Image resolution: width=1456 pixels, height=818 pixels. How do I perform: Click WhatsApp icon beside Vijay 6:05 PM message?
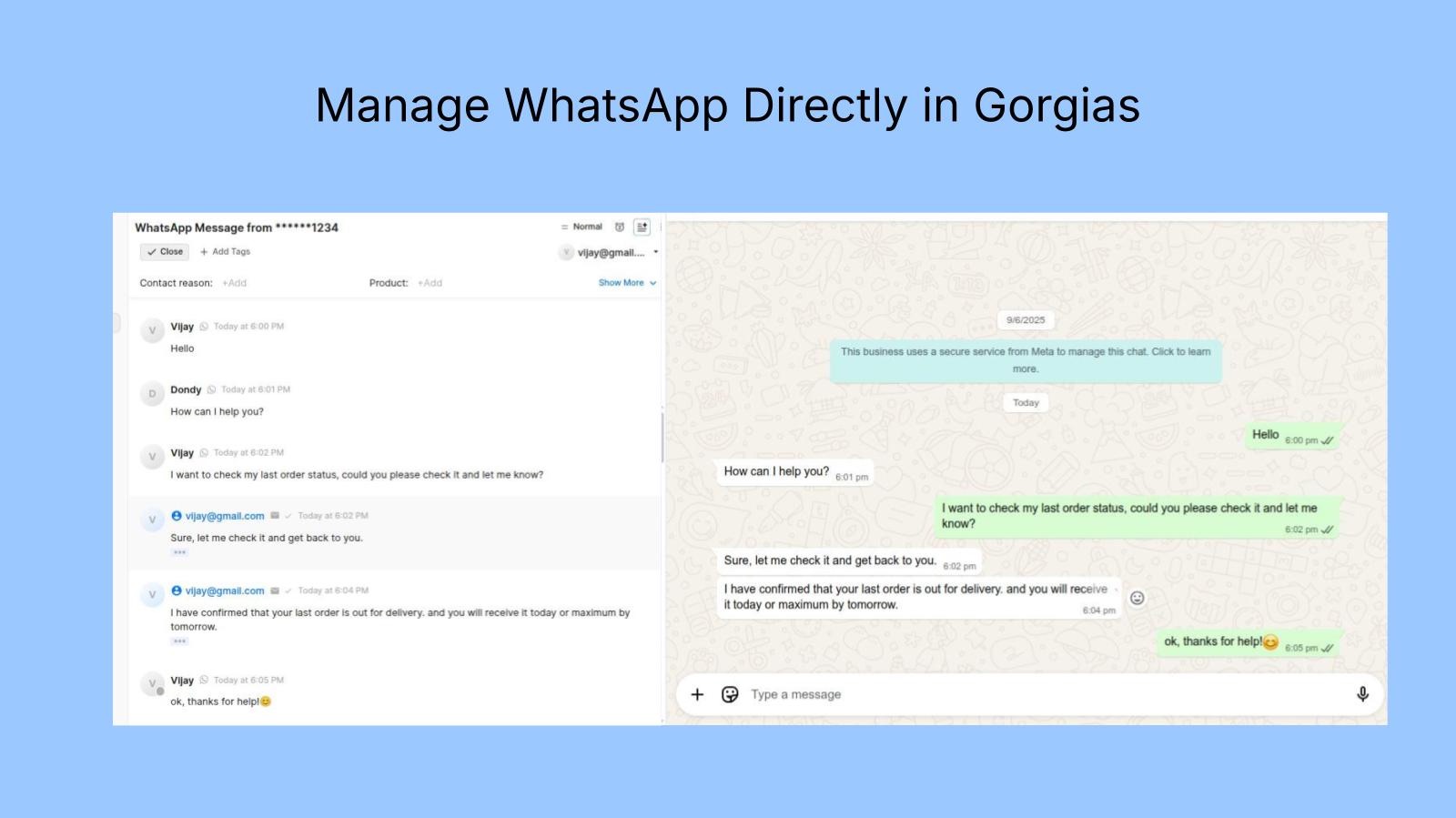coord(204,681)
